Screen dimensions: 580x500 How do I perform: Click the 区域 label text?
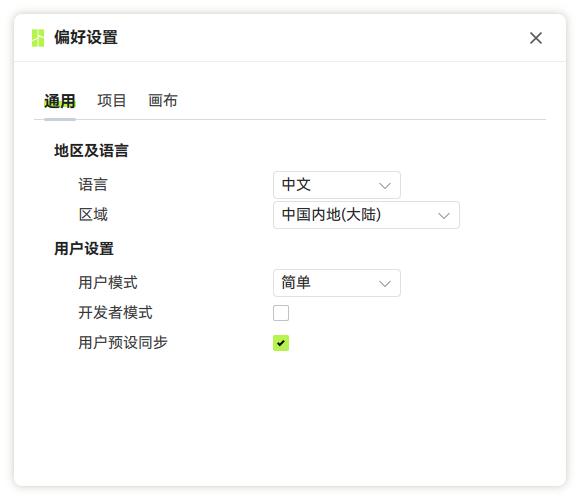[93, 214]
